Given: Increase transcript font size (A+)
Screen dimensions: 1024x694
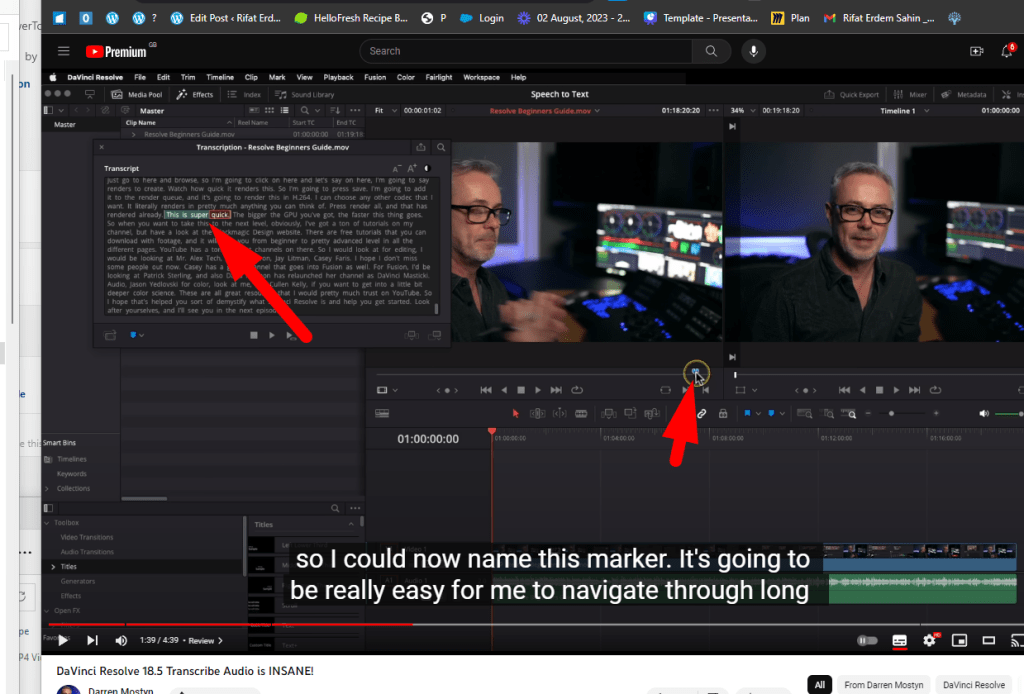Looking at the screenshot, I should click(x=412, y=168).
